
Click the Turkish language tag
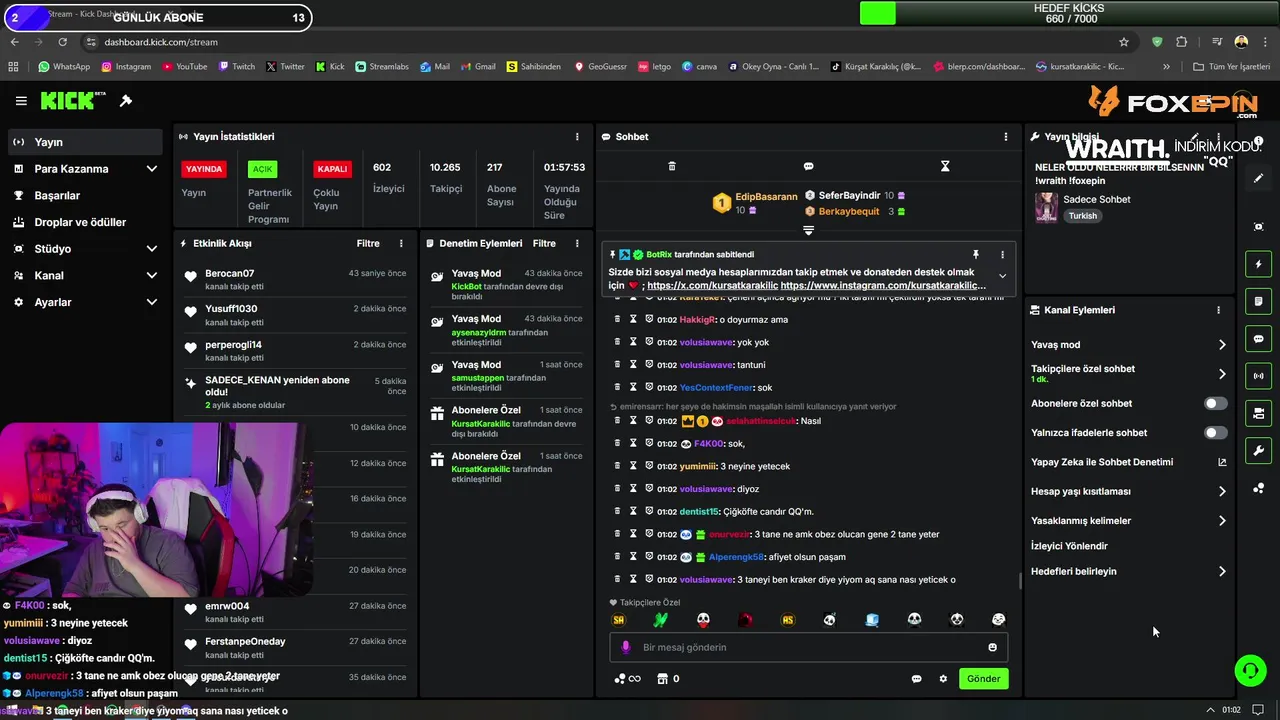(1082, 216)
